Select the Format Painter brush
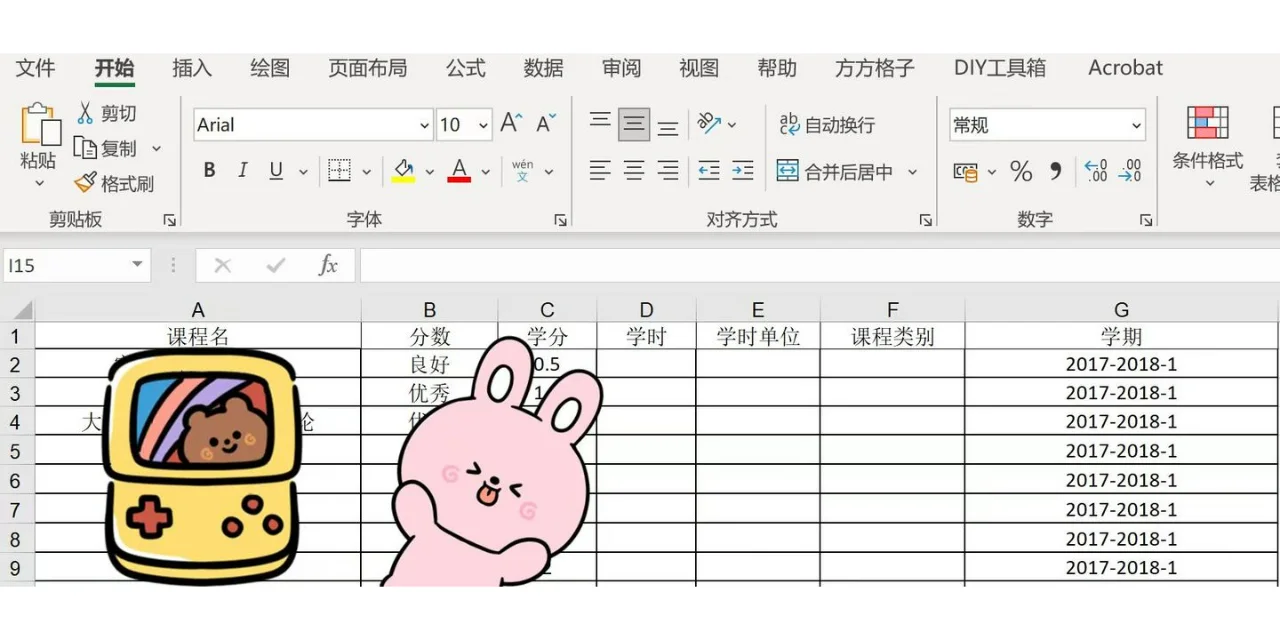Viewport: 1280px width, 640px height. click(x=85, y=183)
